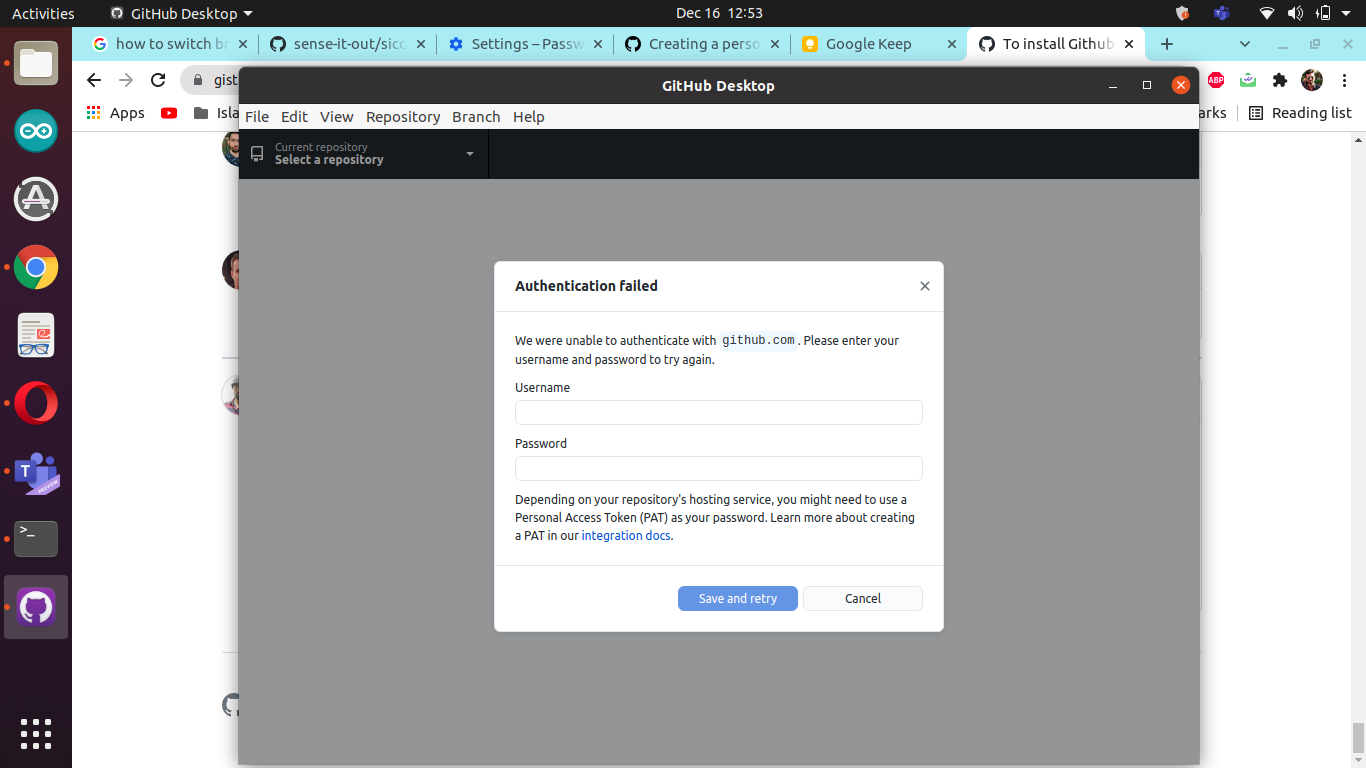The image size is (1366, 768).
Task: Click the Mailtrack envelope extension icon
Action: [1247, 80]
